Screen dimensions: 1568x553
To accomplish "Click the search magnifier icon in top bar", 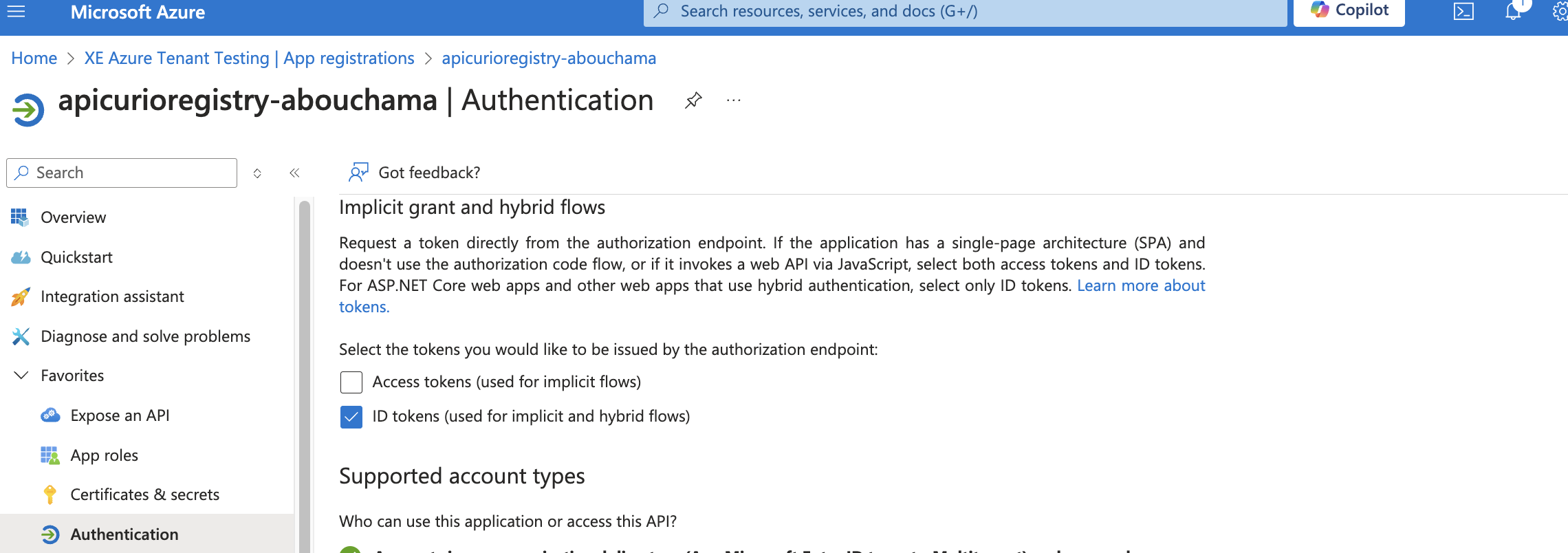I will 662,11.
